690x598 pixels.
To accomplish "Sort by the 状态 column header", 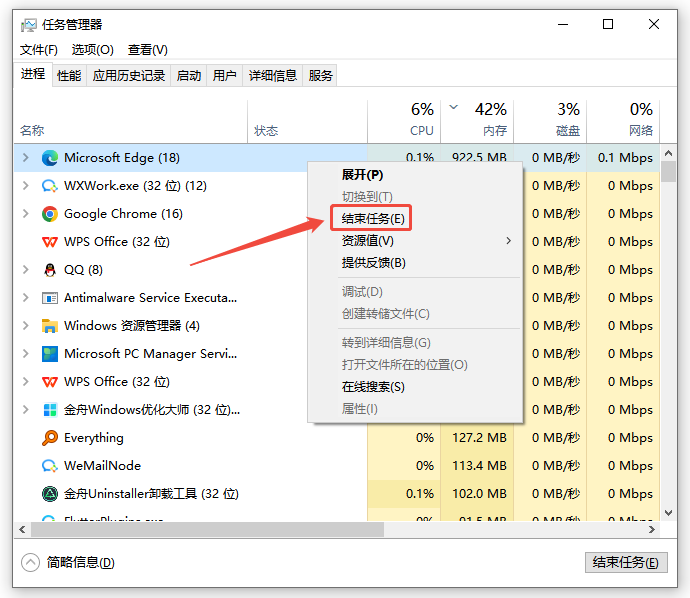I will (307, 122).
